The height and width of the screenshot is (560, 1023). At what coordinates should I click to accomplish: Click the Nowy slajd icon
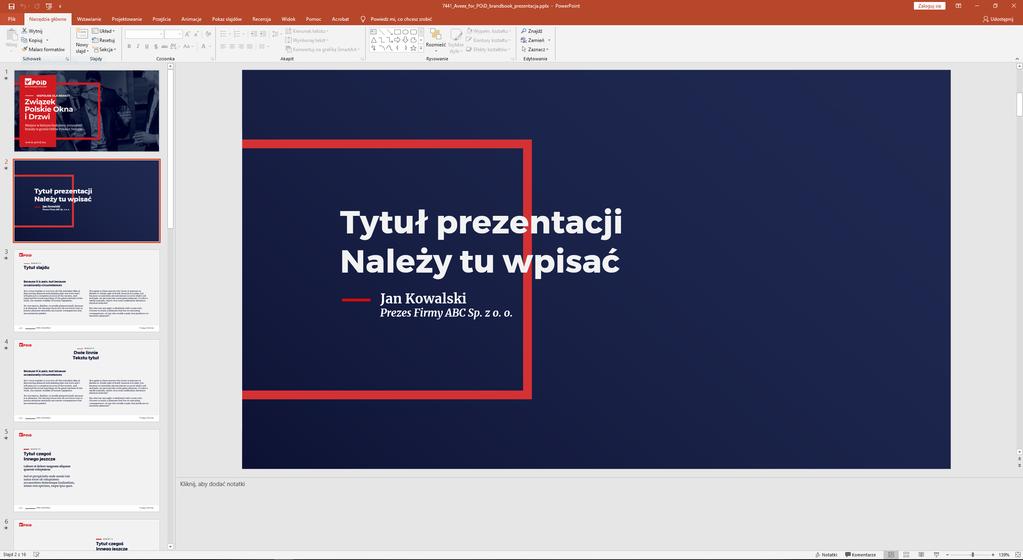[82, 35]
